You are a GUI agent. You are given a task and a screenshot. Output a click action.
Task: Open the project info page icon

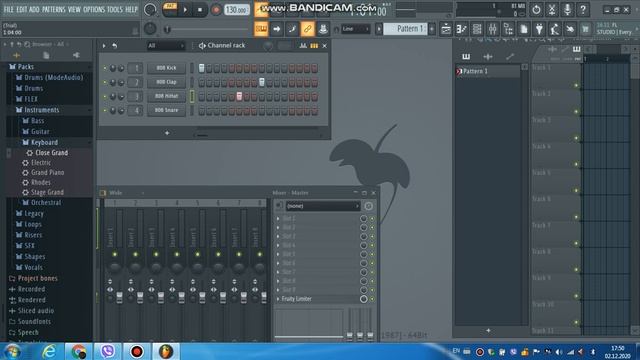coord(524,29)
